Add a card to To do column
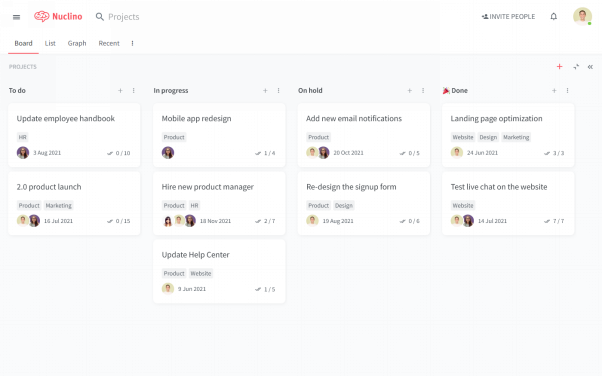The width and height of the screenshot is (602, 376). (x=120, y=91)
